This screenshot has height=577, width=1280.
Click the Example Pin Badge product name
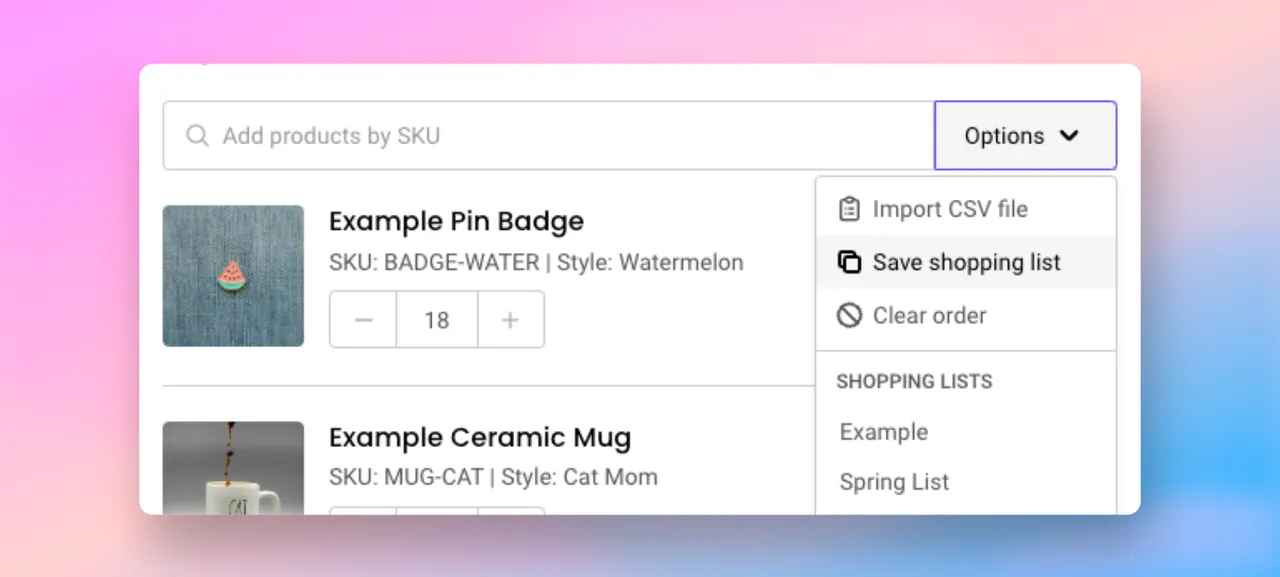coord(456,220)
